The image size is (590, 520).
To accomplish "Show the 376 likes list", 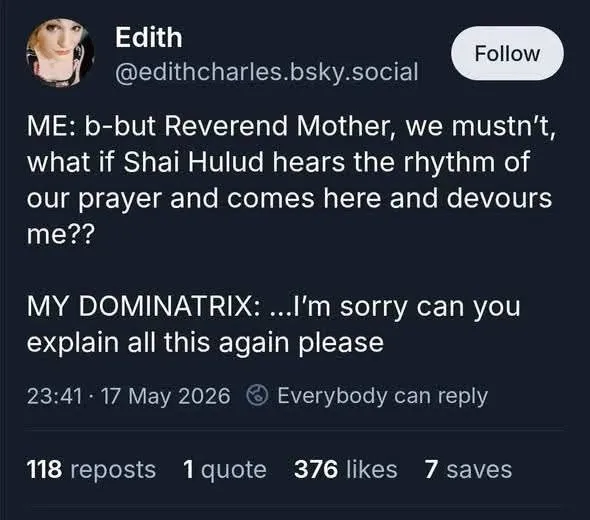I will 345,470.
